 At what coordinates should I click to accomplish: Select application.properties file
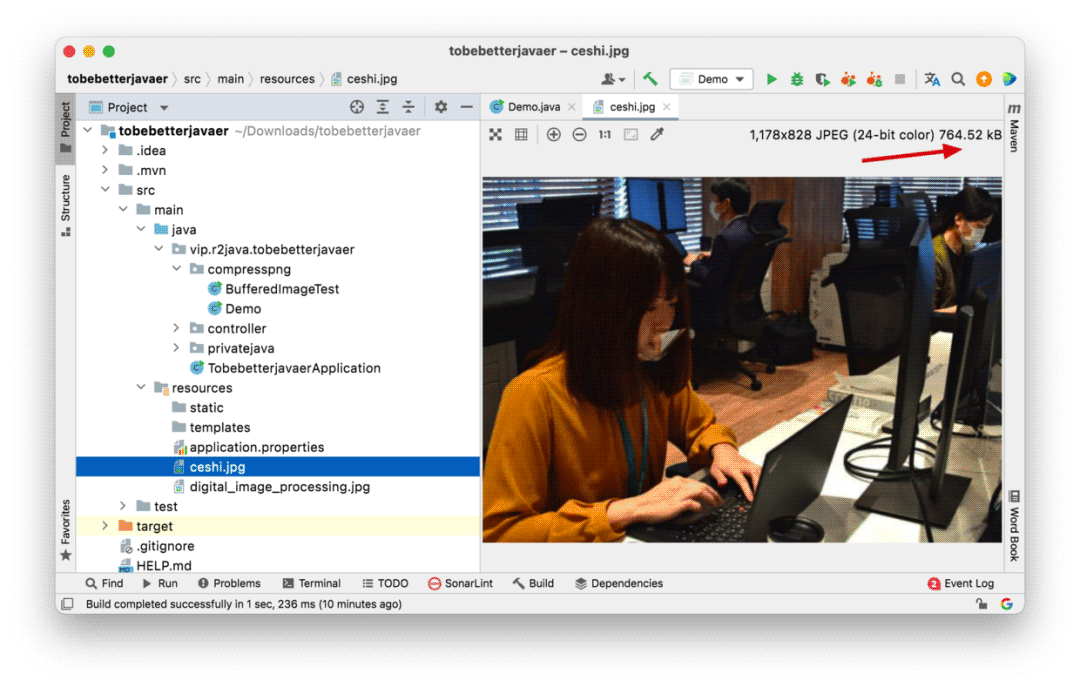pos(256,447)
